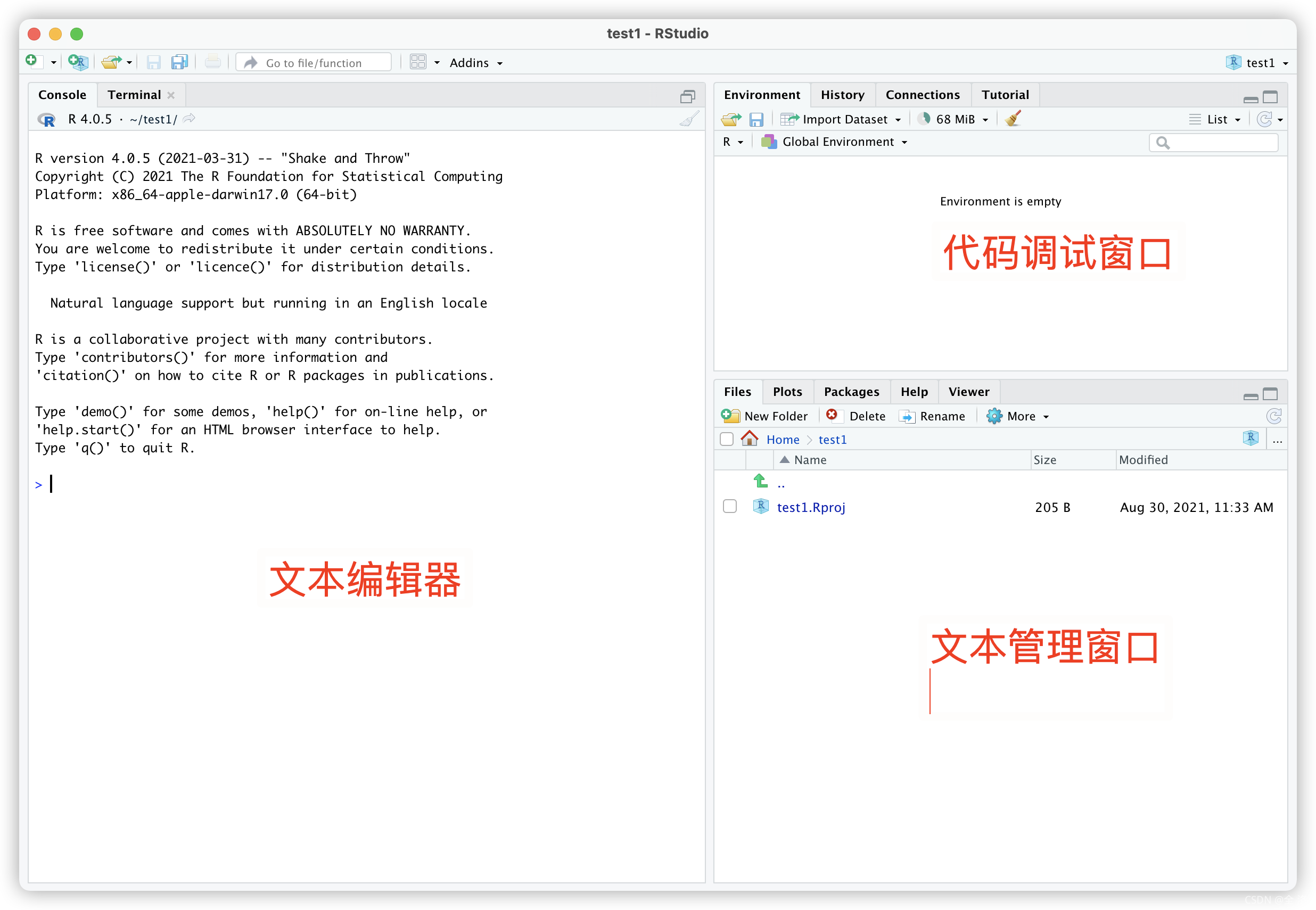The image size is (1316, 910).
Task: Click the test1.Rproj file checkbox
Action: point(729,507)
